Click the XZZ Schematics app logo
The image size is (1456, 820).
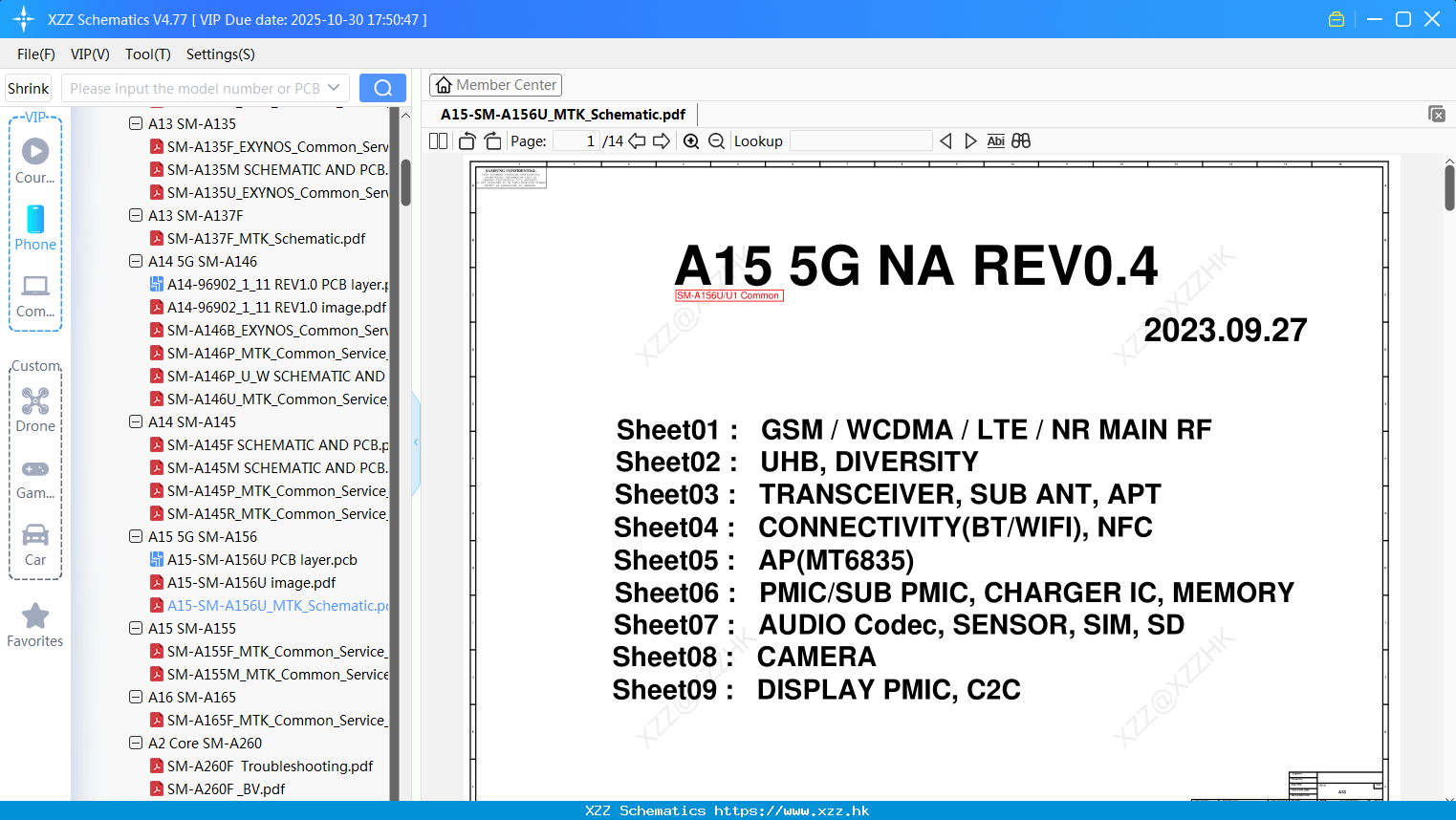23,19
